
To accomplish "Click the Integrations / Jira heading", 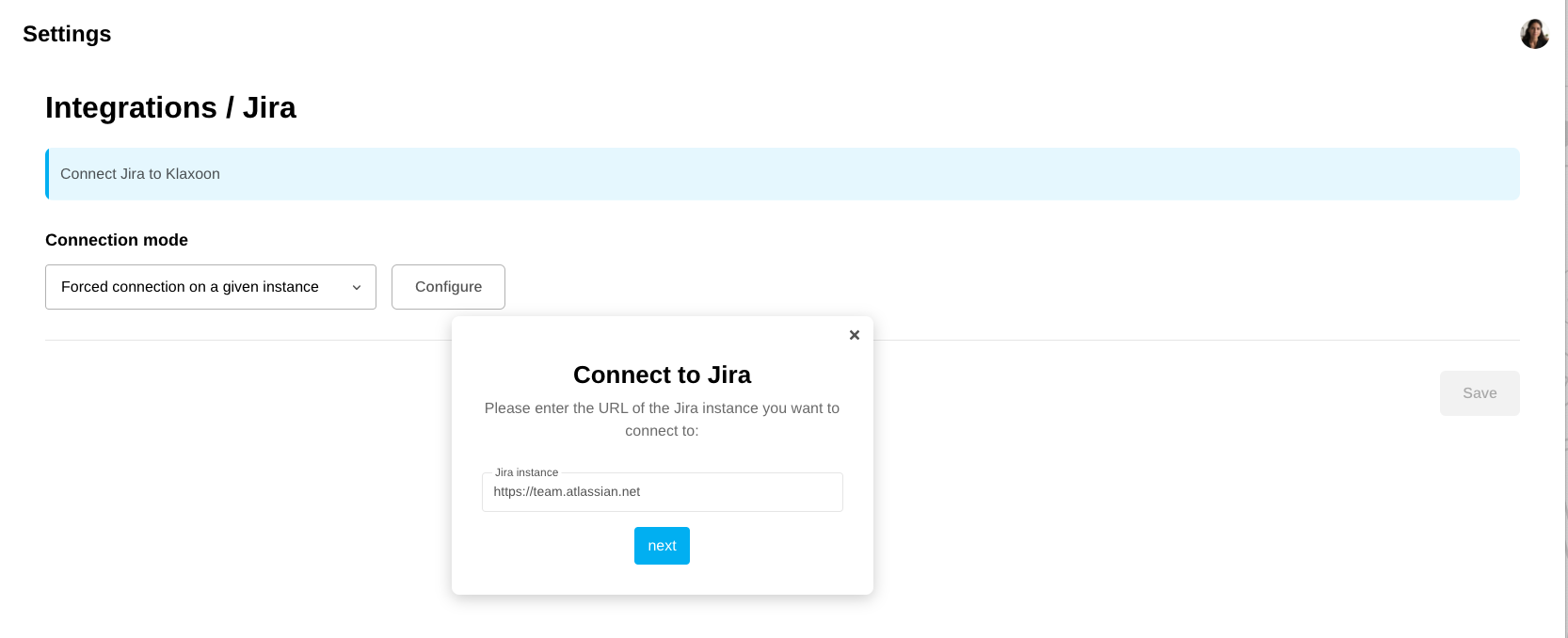I will tap(170, 108).
